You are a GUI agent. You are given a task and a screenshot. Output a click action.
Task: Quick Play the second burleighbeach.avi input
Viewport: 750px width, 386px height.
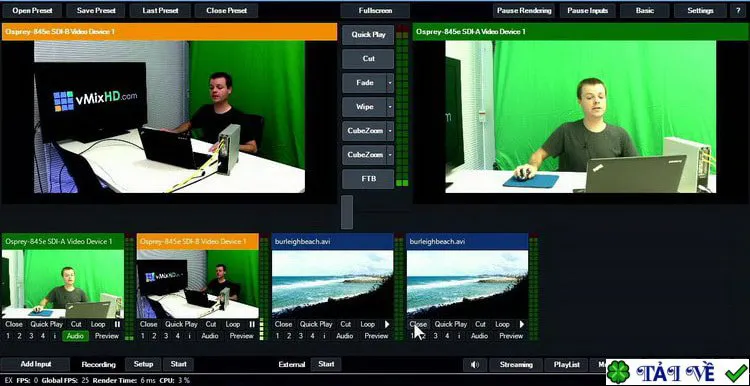(x=451, y=324)
